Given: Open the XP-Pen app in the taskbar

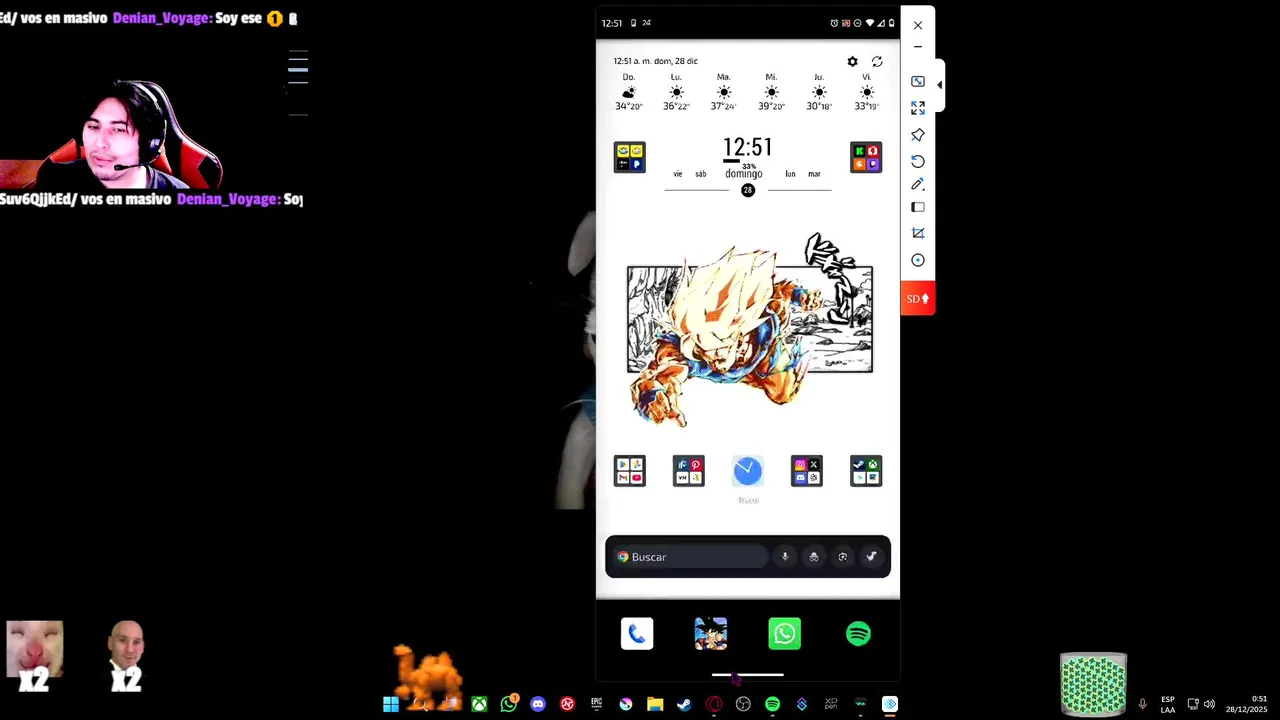Looking at the screenshot, I should pyautogui.click(x=831, y=704).
